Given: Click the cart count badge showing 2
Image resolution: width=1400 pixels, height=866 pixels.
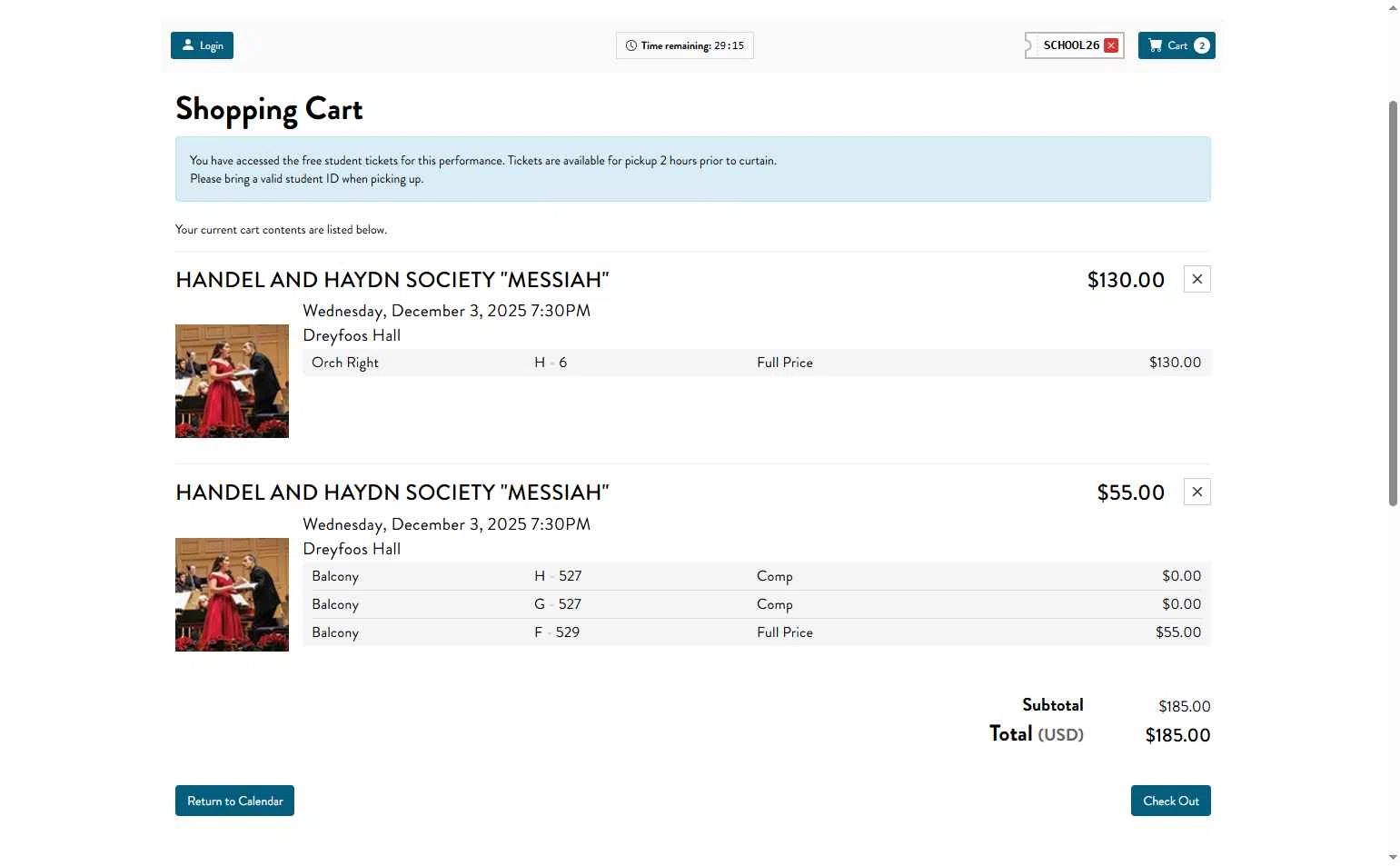Looking at the screenshot, I should [1201, 45].
